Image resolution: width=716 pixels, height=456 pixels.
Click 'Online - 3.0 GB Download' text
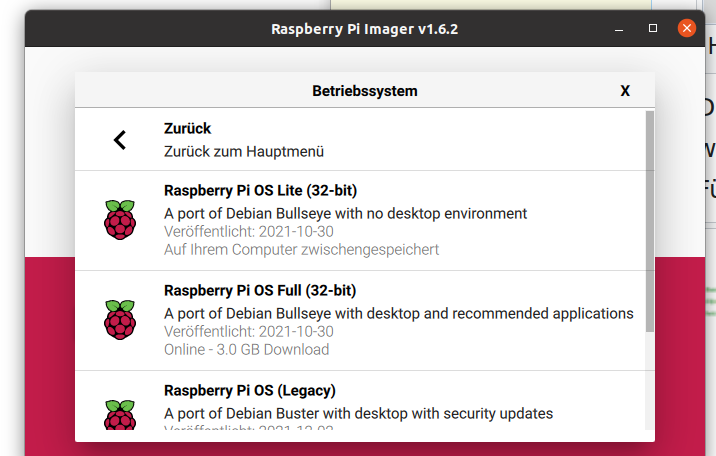click(246, 350)
